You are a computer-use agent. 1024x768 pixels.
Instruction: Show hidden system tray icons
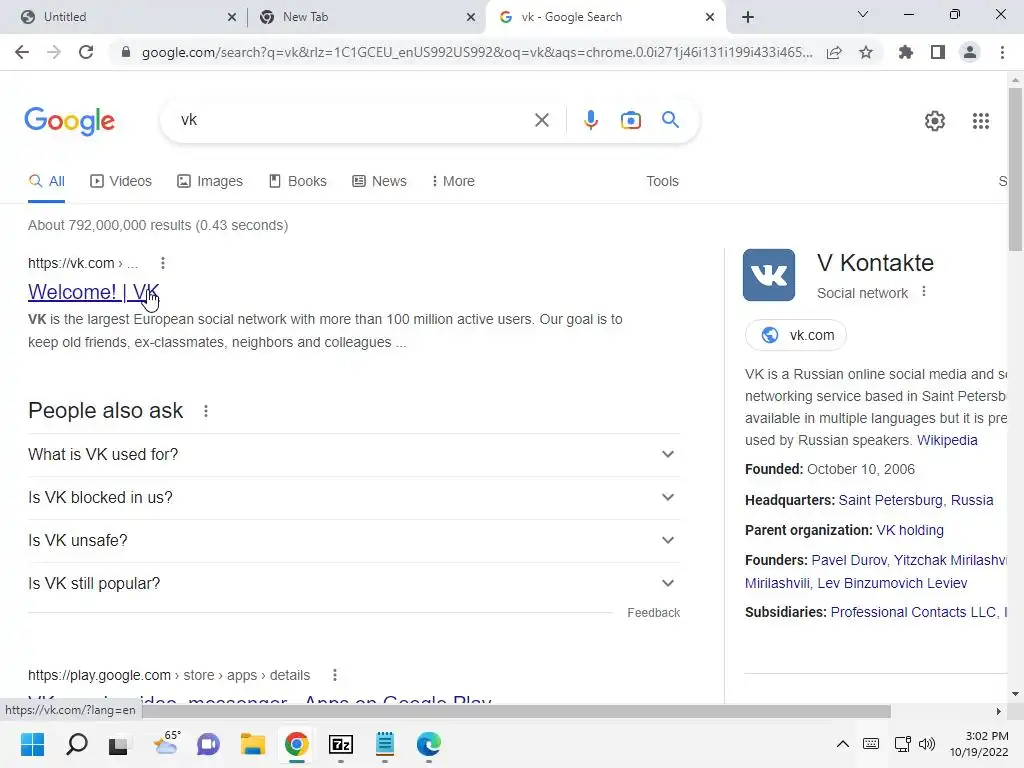click(842, 744)
